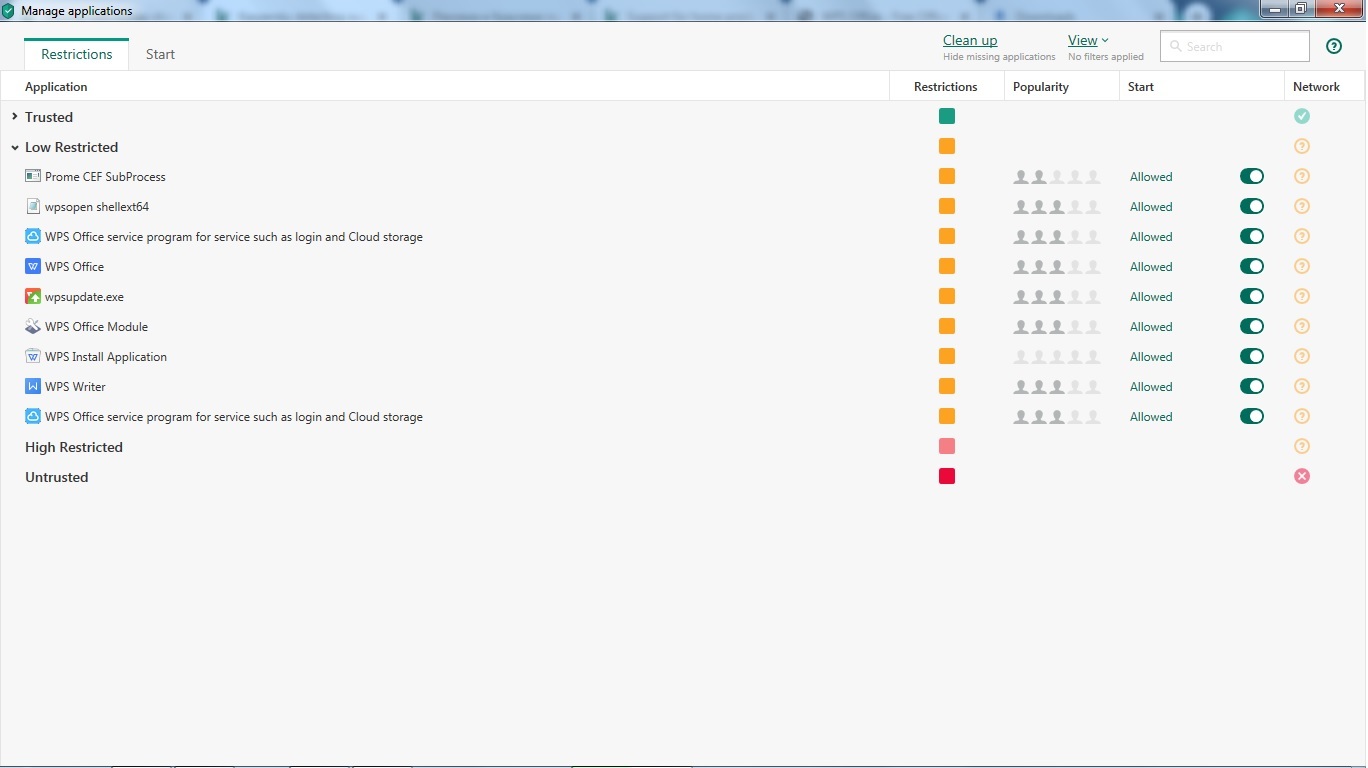Click the Allowed status for WPS Writer
Viewport: 1368px width, 768px height.
1151,387
